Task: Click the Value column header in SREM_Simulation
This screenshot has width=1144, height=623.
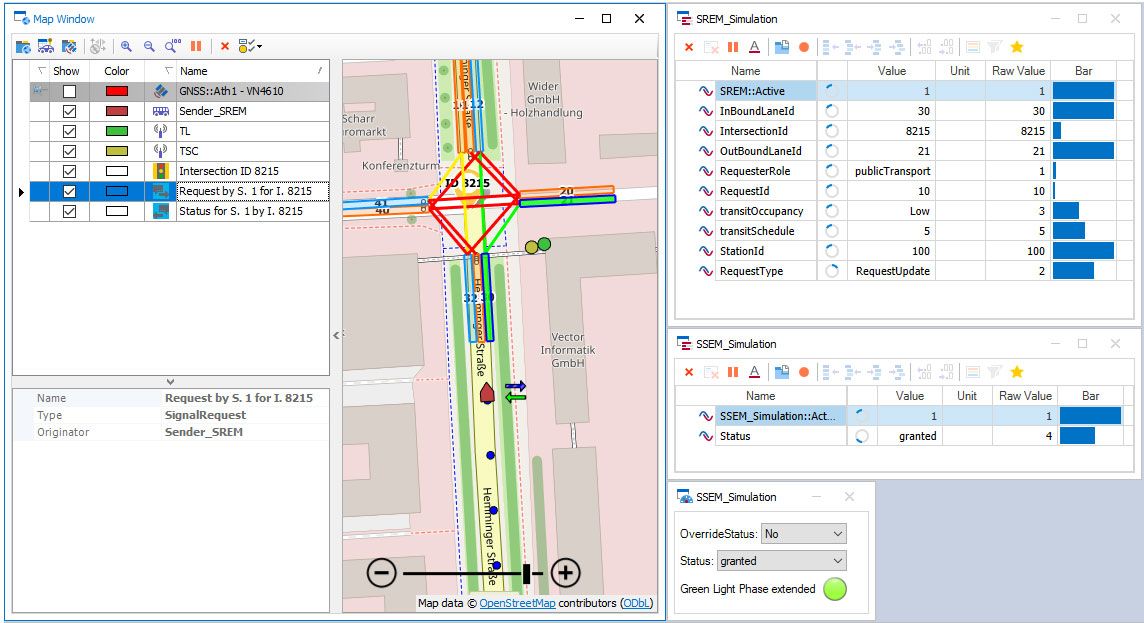Action: (x=892, y=71)
